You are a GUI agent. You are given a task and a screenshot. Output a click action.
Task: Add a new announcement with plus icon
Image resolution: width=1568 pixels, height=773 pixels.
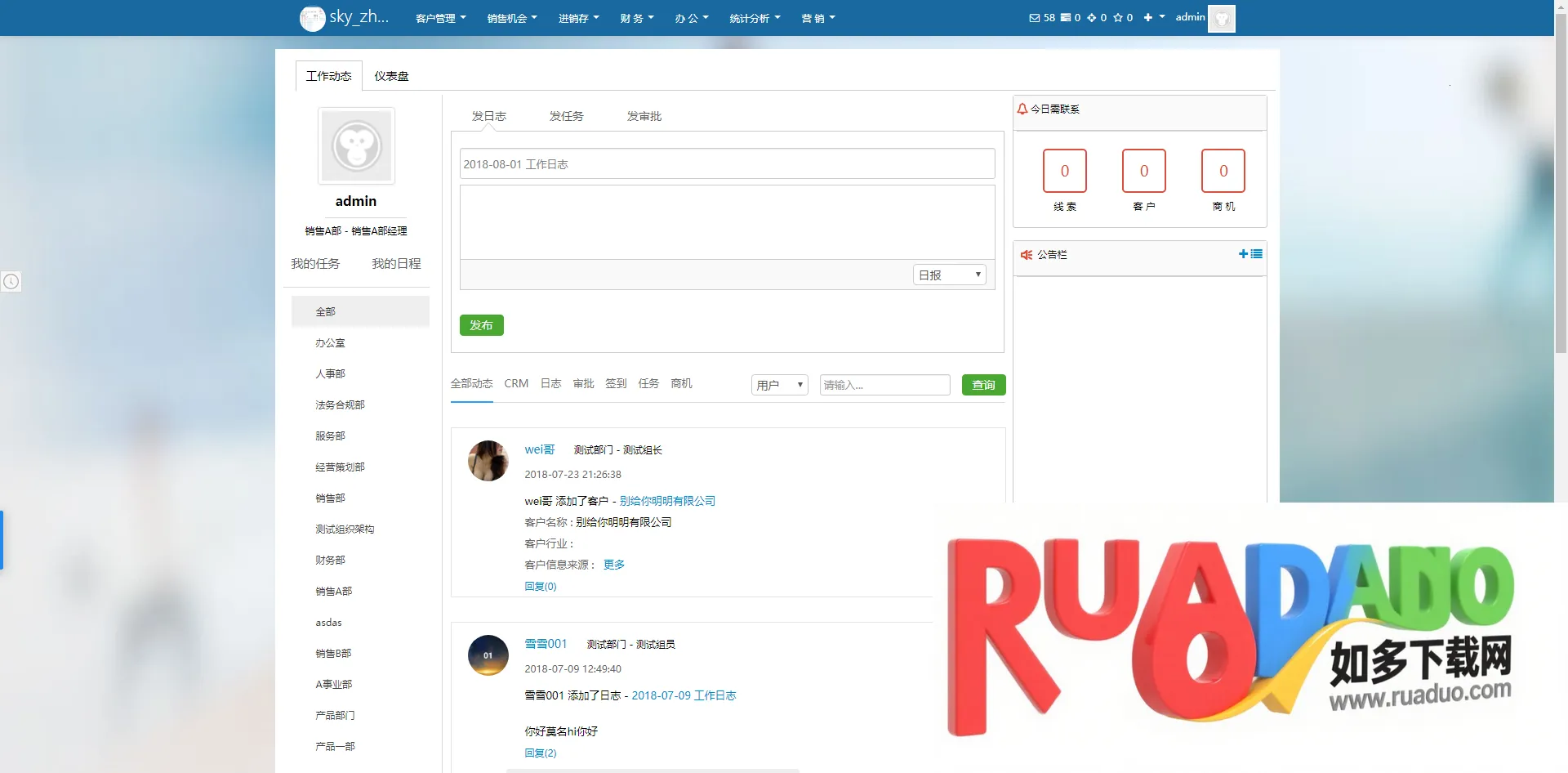click(x=1243, y=254)
